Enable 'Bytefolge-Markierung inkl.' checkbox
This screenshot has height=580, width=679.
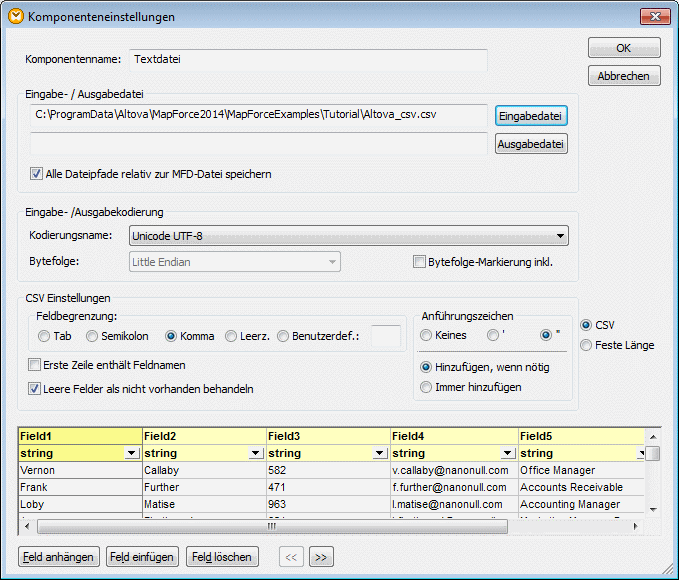pos(420,262)
